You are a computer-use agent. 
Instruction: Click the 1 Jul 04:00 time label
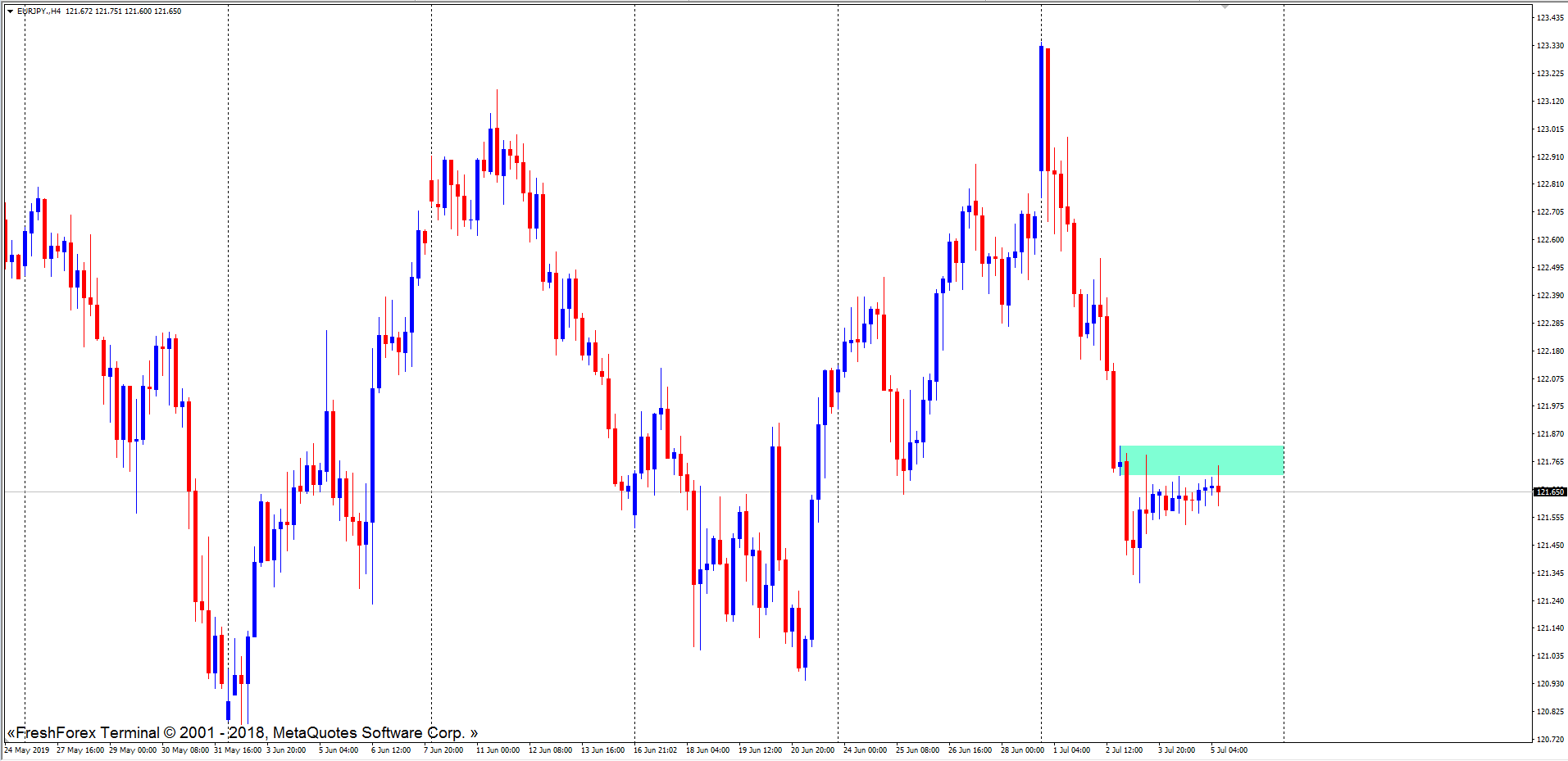1071,750
